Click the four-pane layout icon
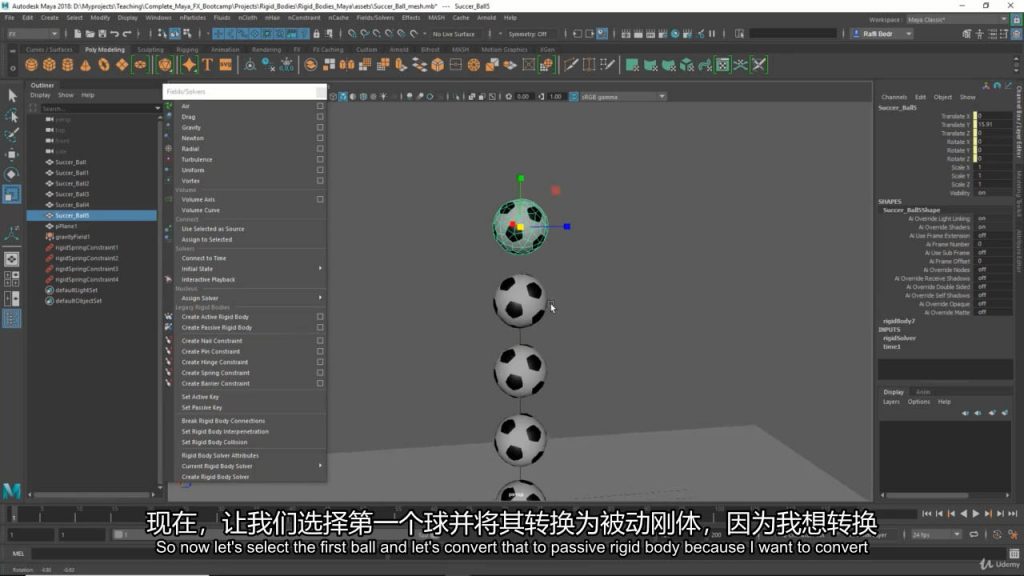 point(11,279)
